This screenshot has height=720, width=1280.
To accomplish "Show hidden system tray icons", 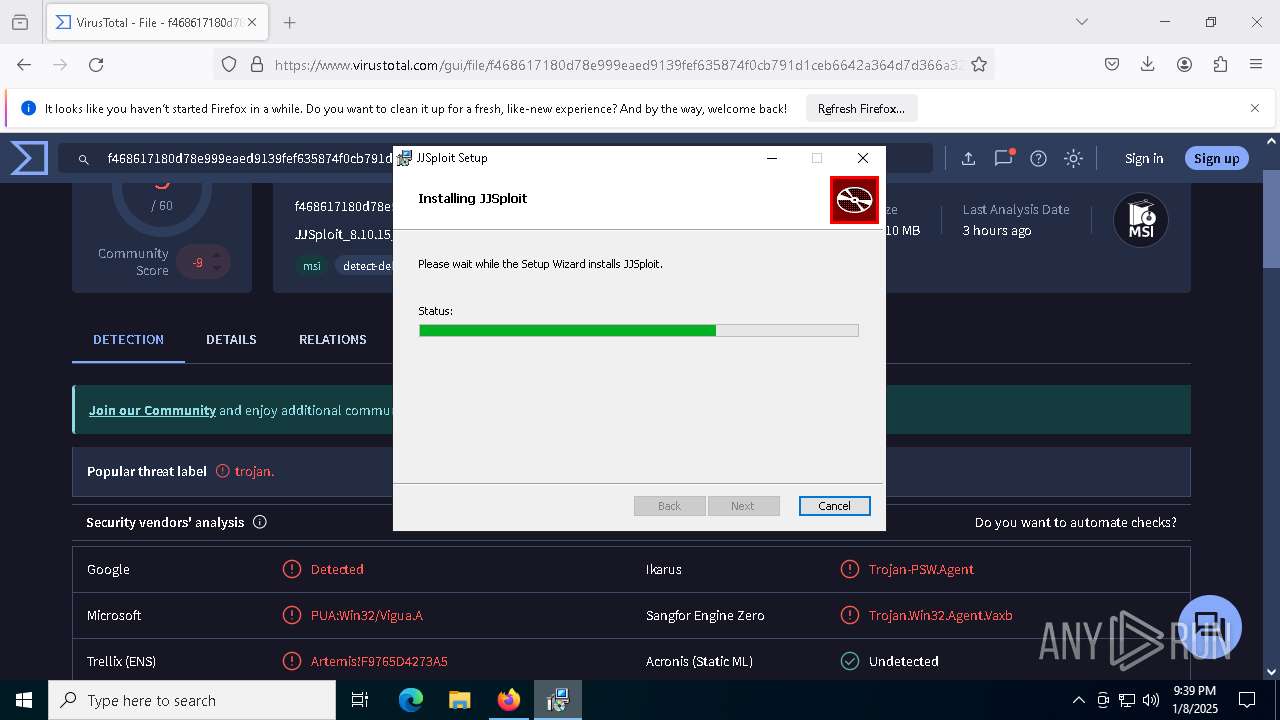I will (1078, 700).
